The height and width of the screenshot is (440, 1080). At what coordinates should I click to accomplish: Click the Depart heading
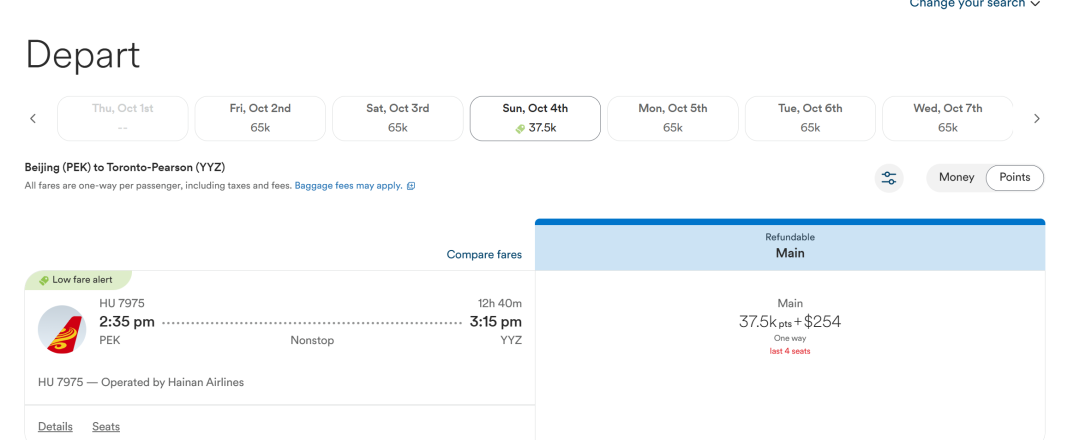tap(83, 55)
